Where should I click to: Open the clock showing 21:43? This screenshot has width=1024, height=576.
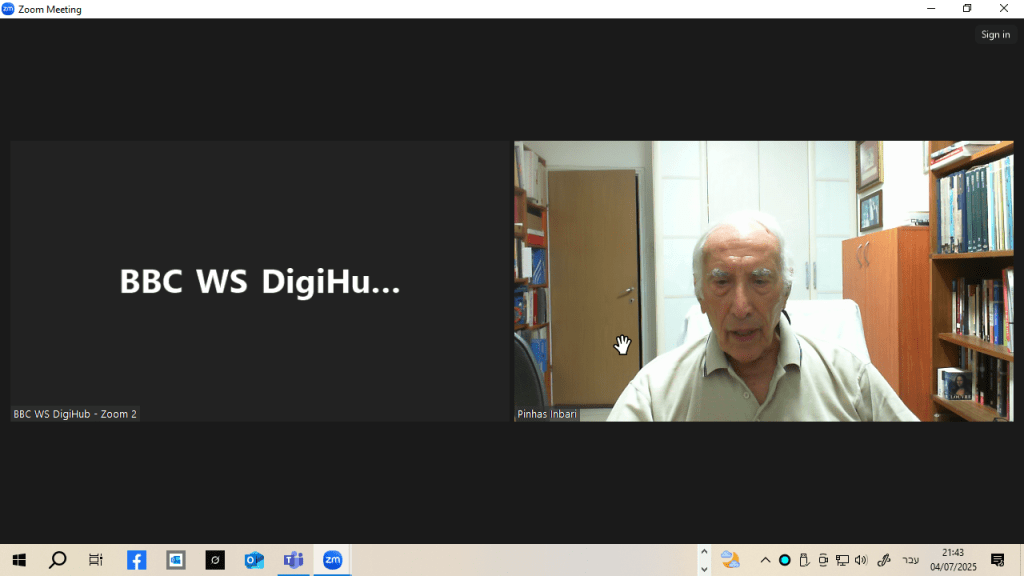[953, 560]
